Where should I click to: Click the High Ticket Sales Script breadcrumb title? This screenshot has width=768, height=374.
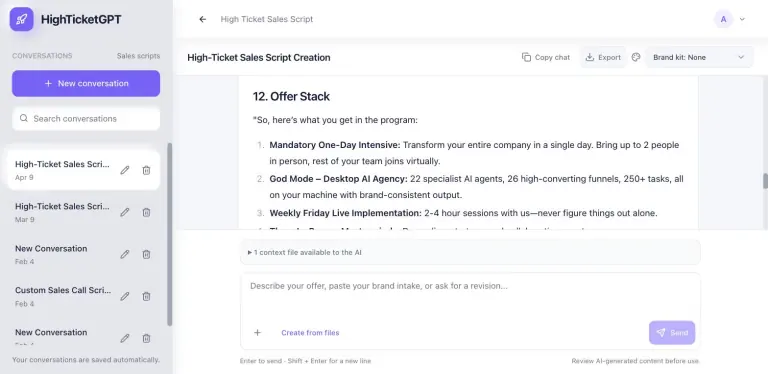(x=266, y=19)
